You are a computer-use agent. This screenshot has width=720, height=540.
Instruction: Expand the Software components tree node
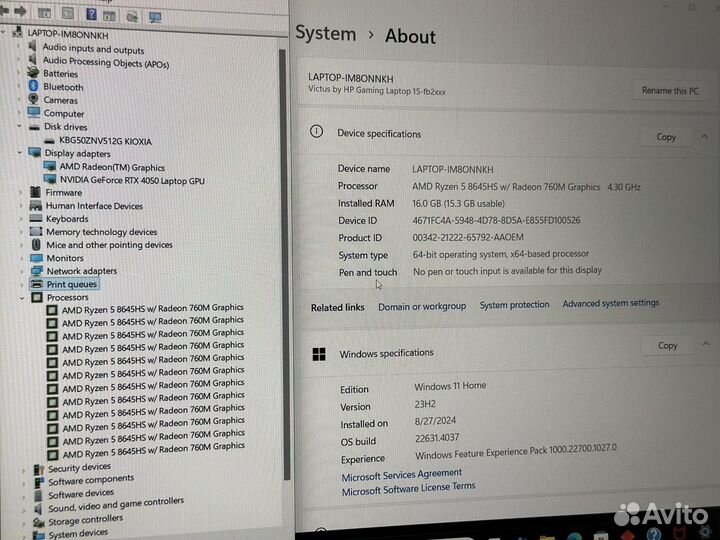tap(23, 484)
